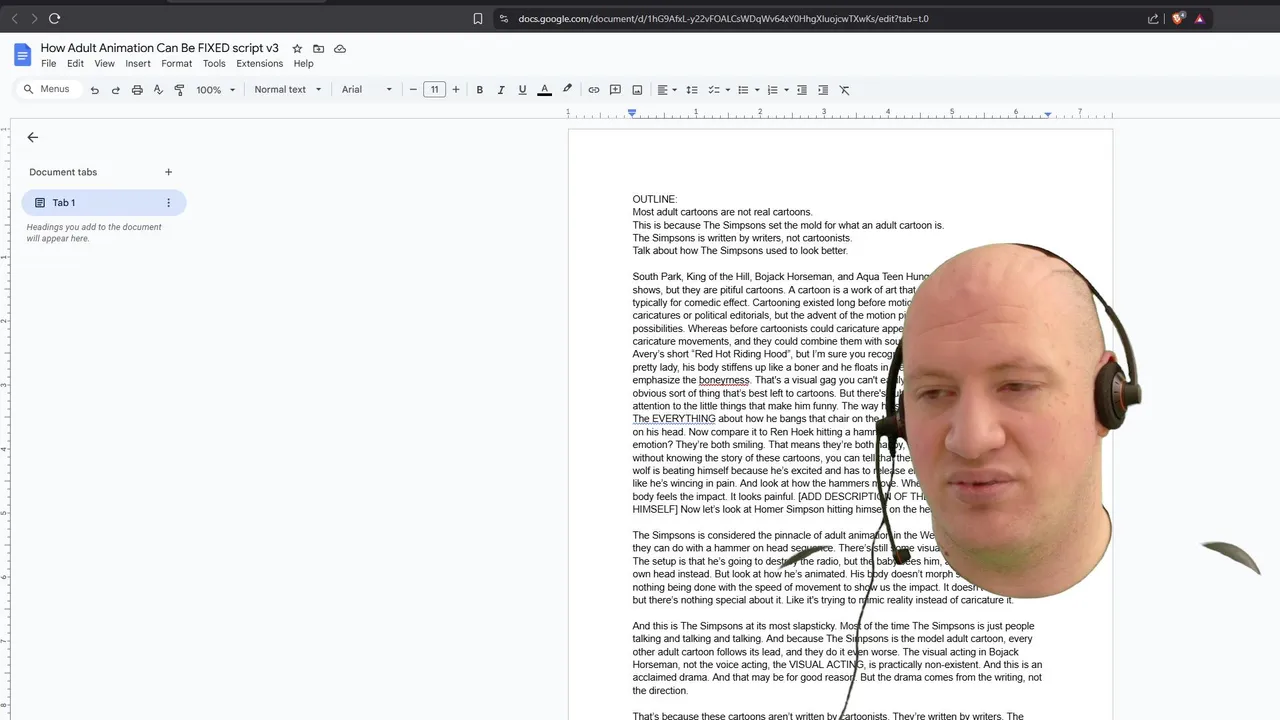Open text alignment options
The height and width of the screenshot is (720, 1280).
(666, 90)
